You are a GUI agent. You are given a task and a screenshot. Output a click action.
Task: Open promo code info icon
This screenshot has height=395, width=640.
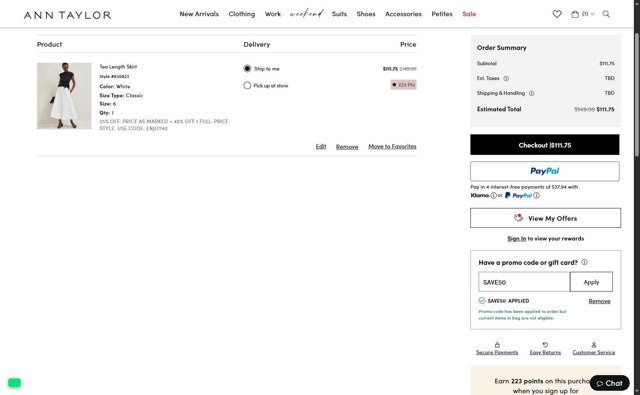coord(584,262)
